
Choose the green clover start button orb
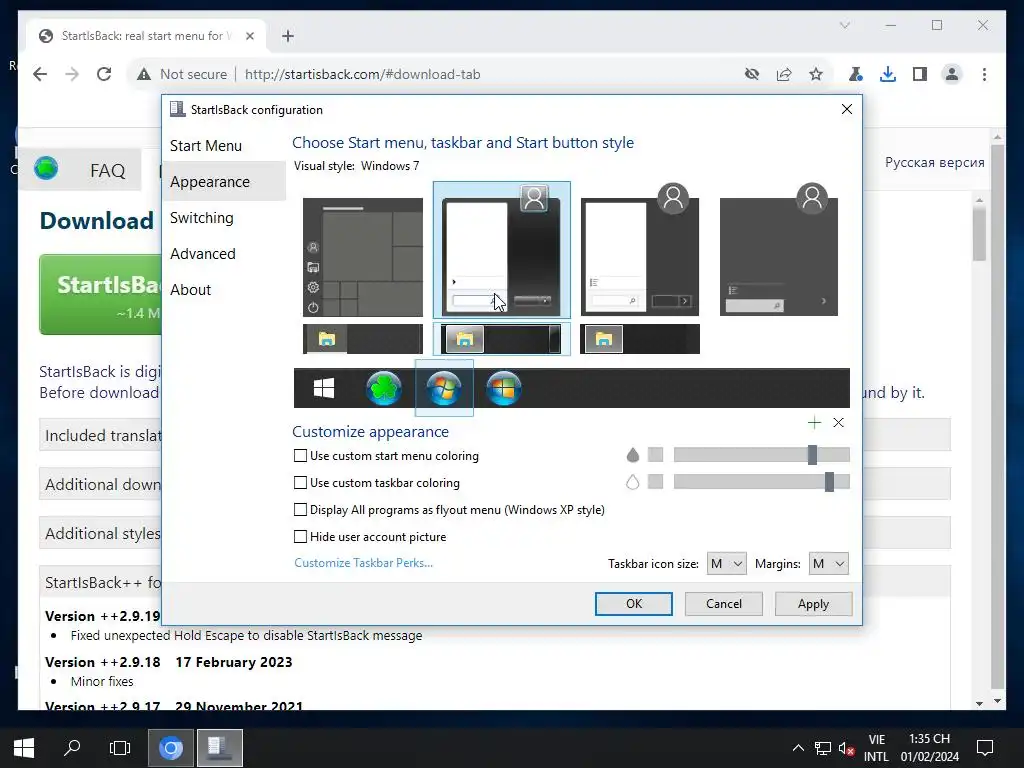click(x=383, y=388)
